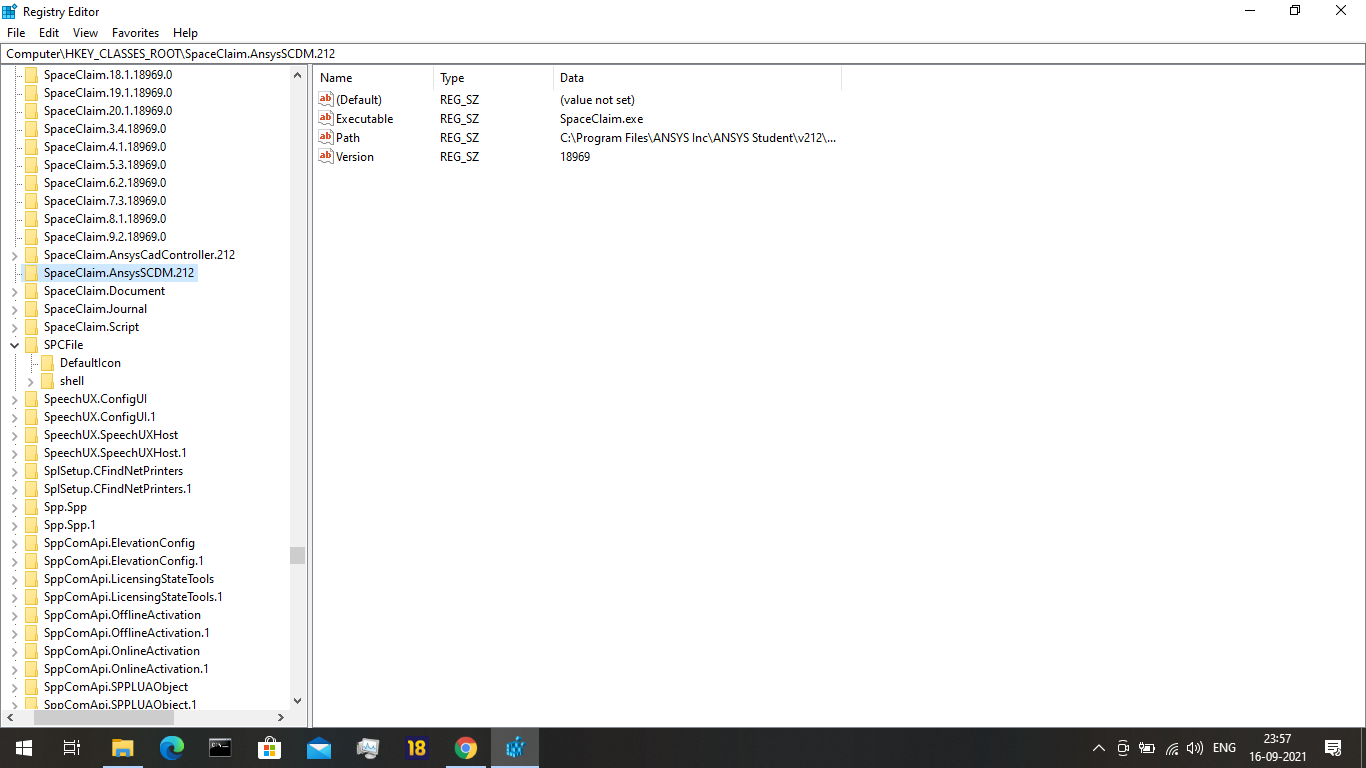Open the Wi-Fi network flyout in tray
Viewport: 1366px width, 768px height.
pos(1172,748)
